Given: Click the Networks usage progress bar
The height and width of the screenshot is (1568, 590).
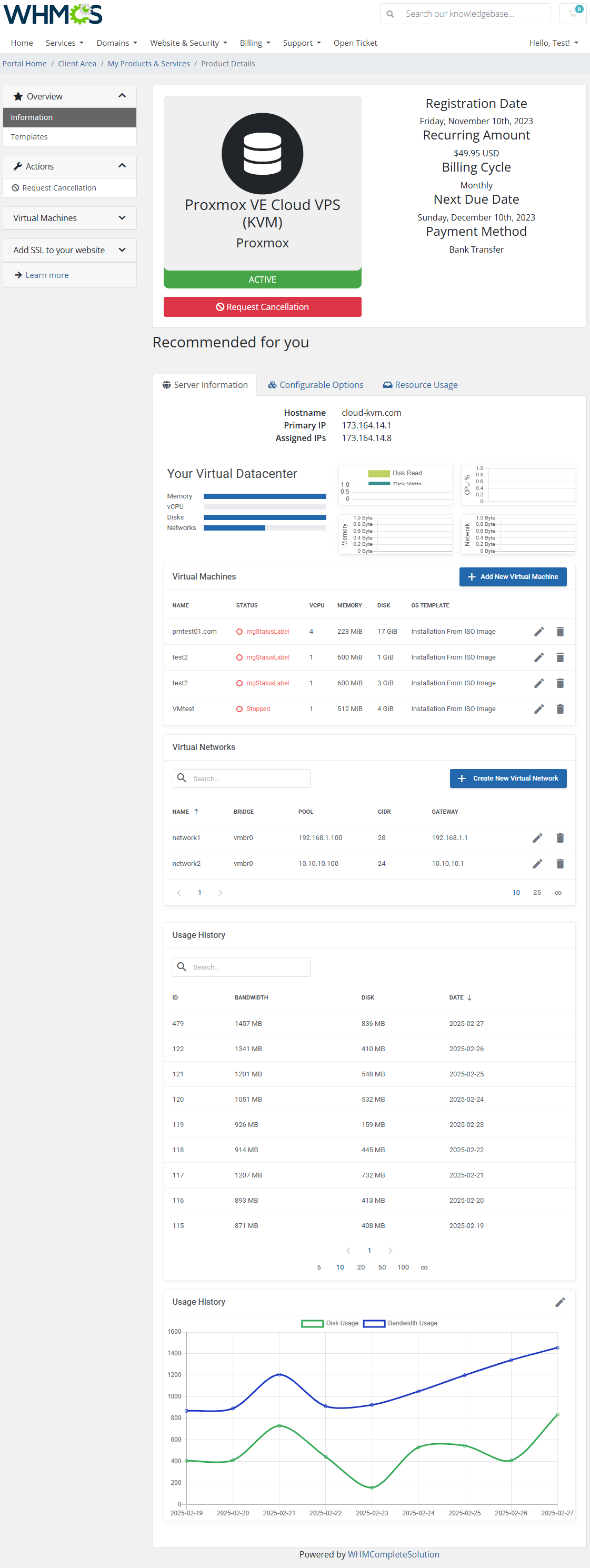Looking at the screenshot, I should 265,528.
